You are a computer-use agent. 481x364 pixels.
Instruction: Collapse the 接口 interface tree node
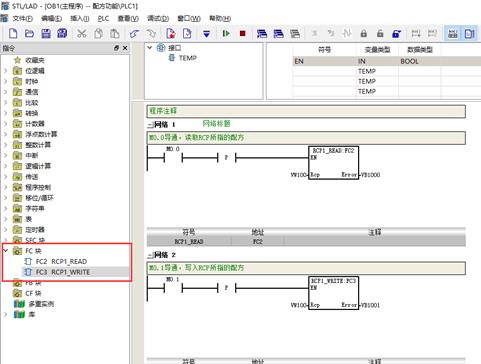coord(150,48)
